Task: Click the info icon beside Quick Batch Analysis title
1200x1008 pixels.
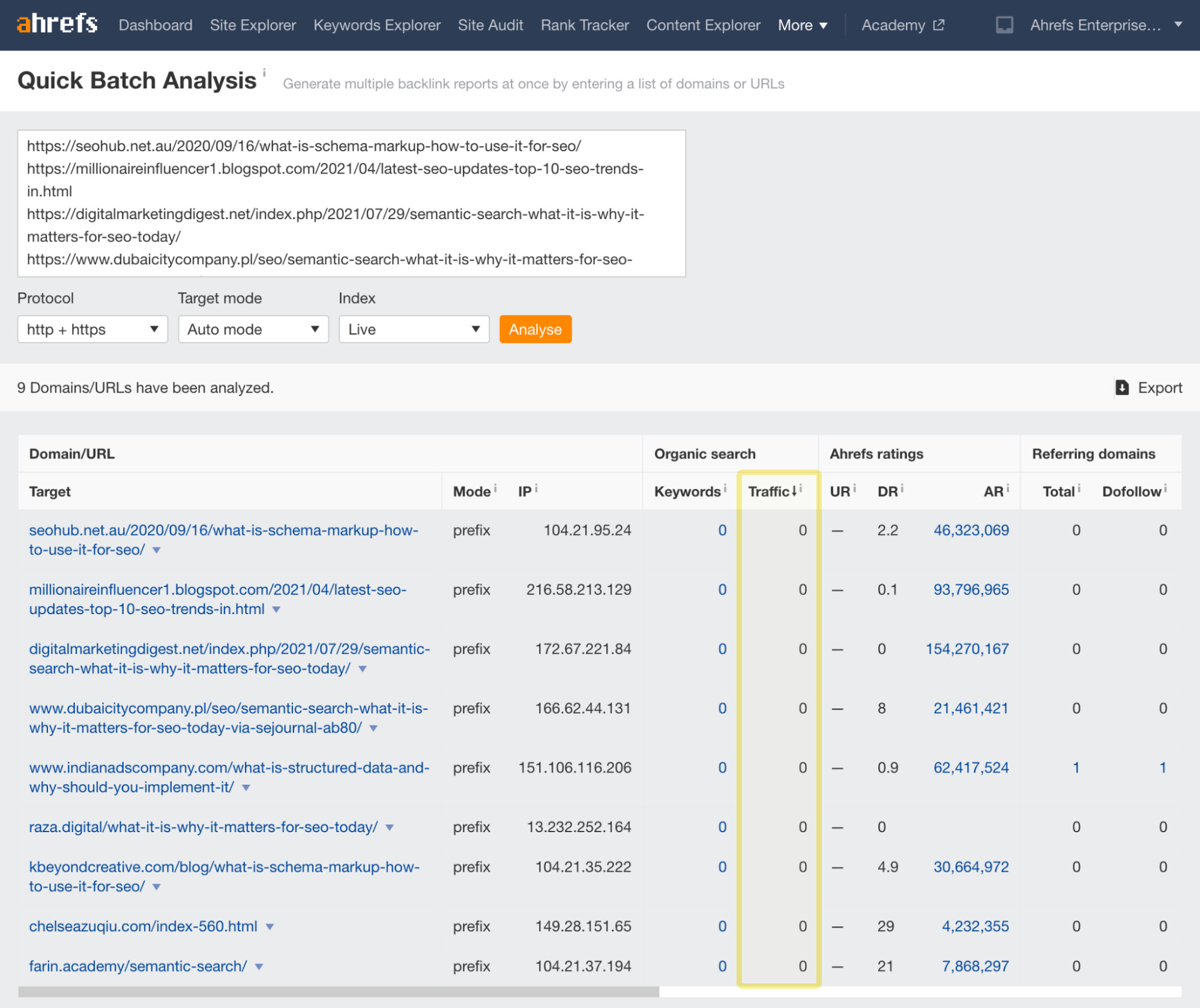Action: [x=264, y=73]
